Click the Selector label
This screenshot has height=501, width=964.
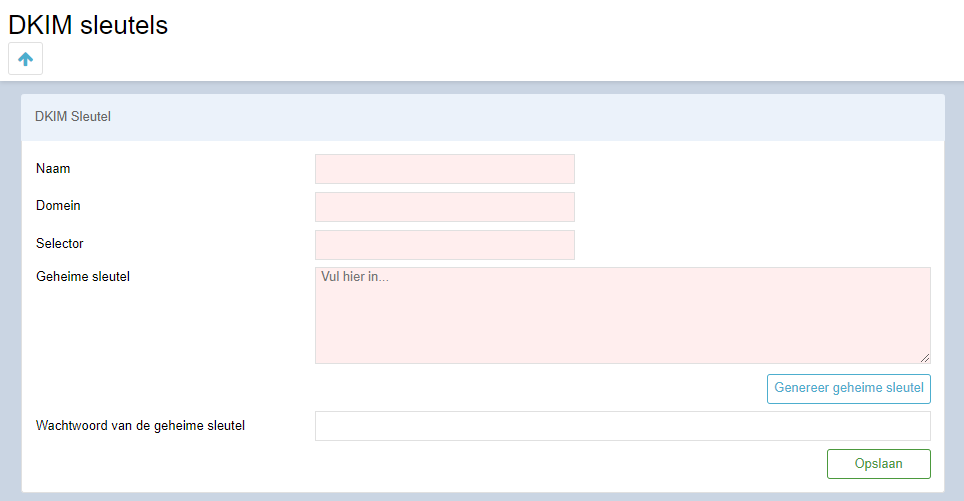click(60, 243)
